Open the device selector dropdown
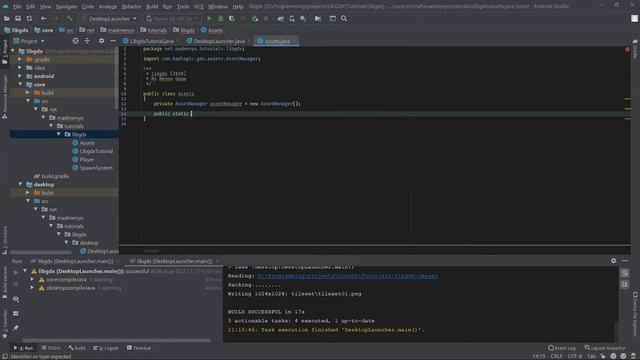The height and width of the screenshot is (360, 640). click(x=173, y=19)
